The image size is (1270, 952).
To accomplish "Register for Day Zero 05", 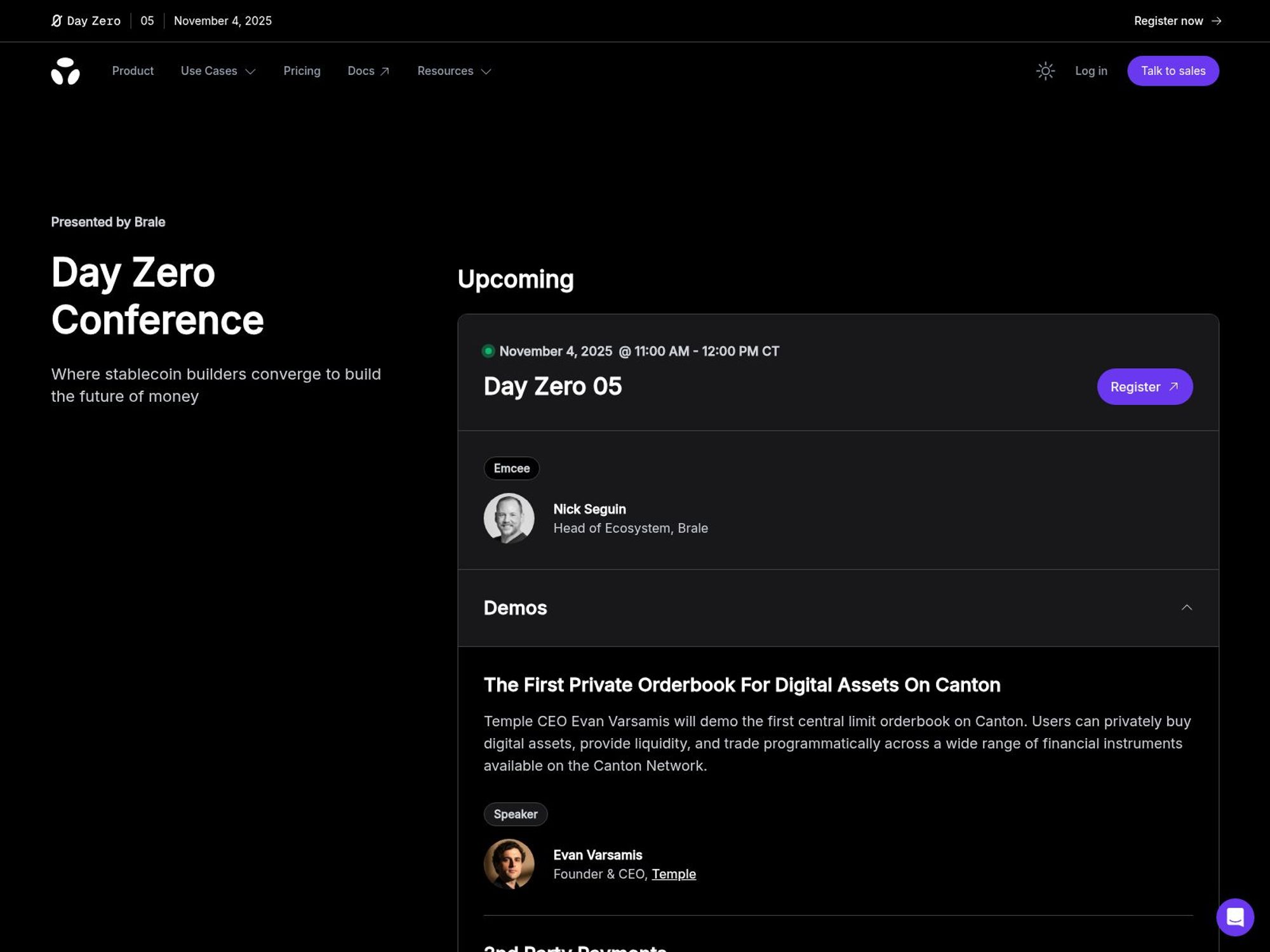I will (1145, 387).
